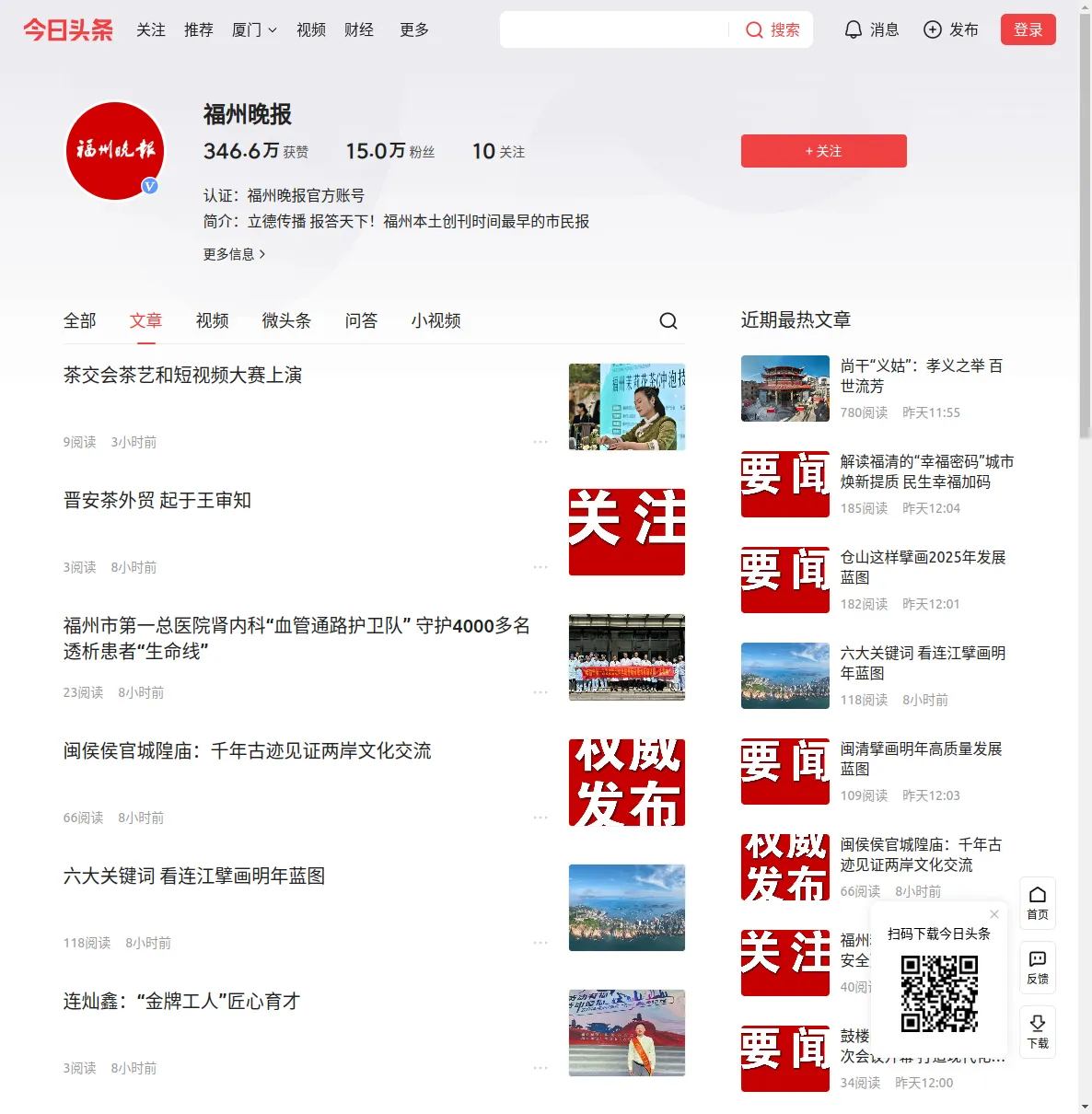This screenshot has width=1092, height=1114.
Task: Open more options for 六大关键词 article in list
Action: (540, 943)
